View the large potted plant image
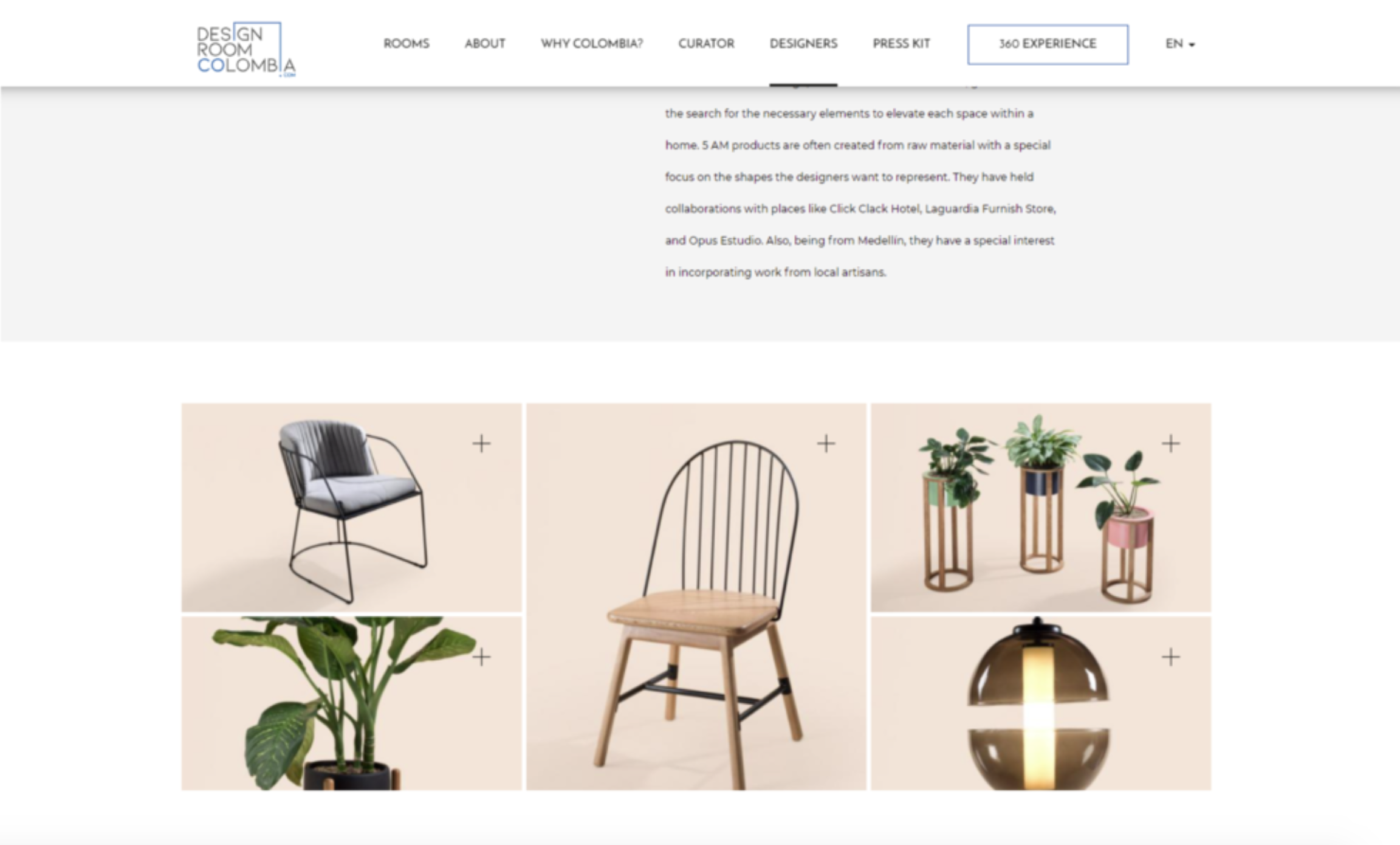 pos(352,703)
